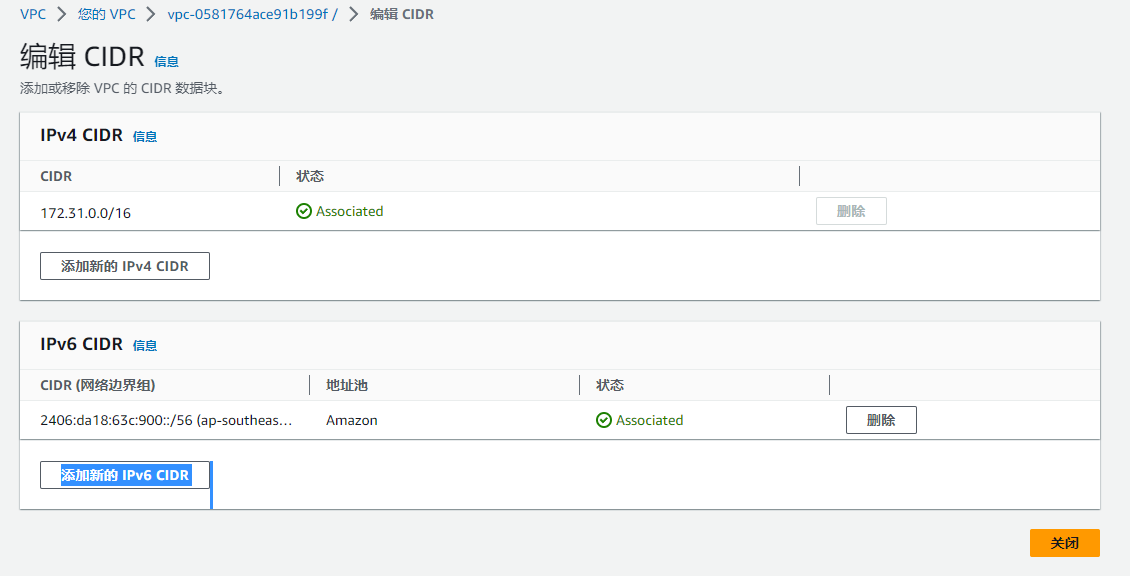Screen dimensions: 1130x576
Task: Open 信息 link next to 编辑 CIDR heading
Action: click(x=166, y=62)
